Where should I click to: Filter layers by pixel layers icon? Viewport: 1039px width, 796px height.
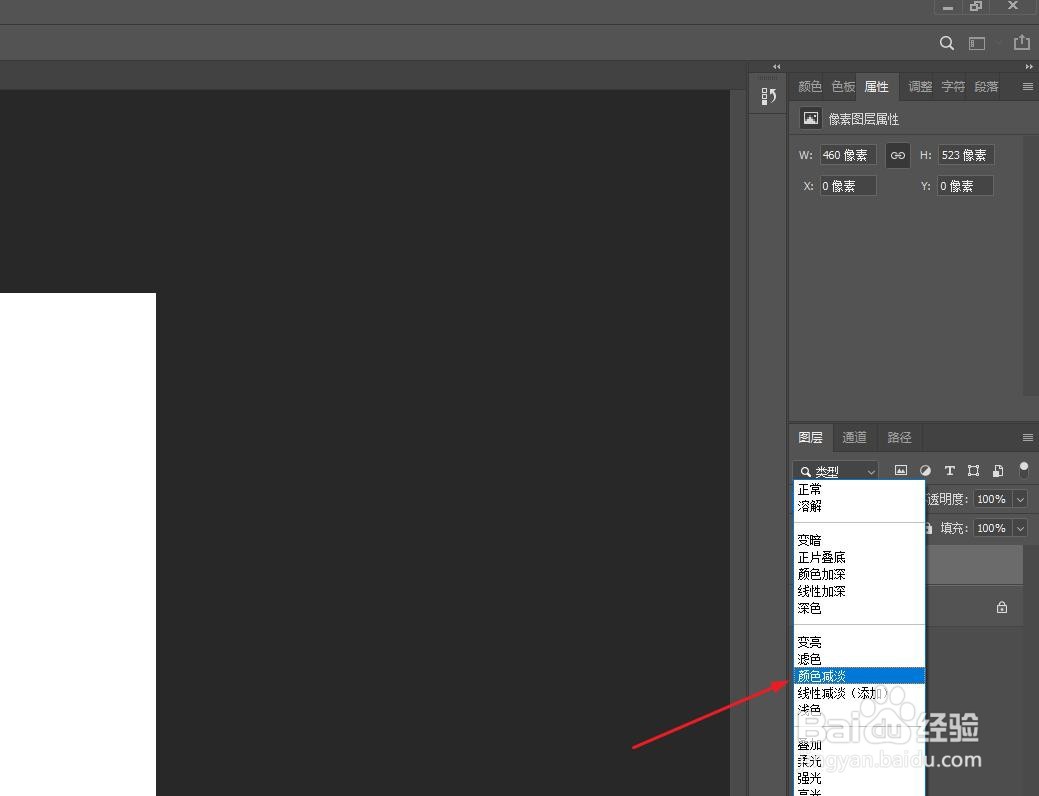901,471
